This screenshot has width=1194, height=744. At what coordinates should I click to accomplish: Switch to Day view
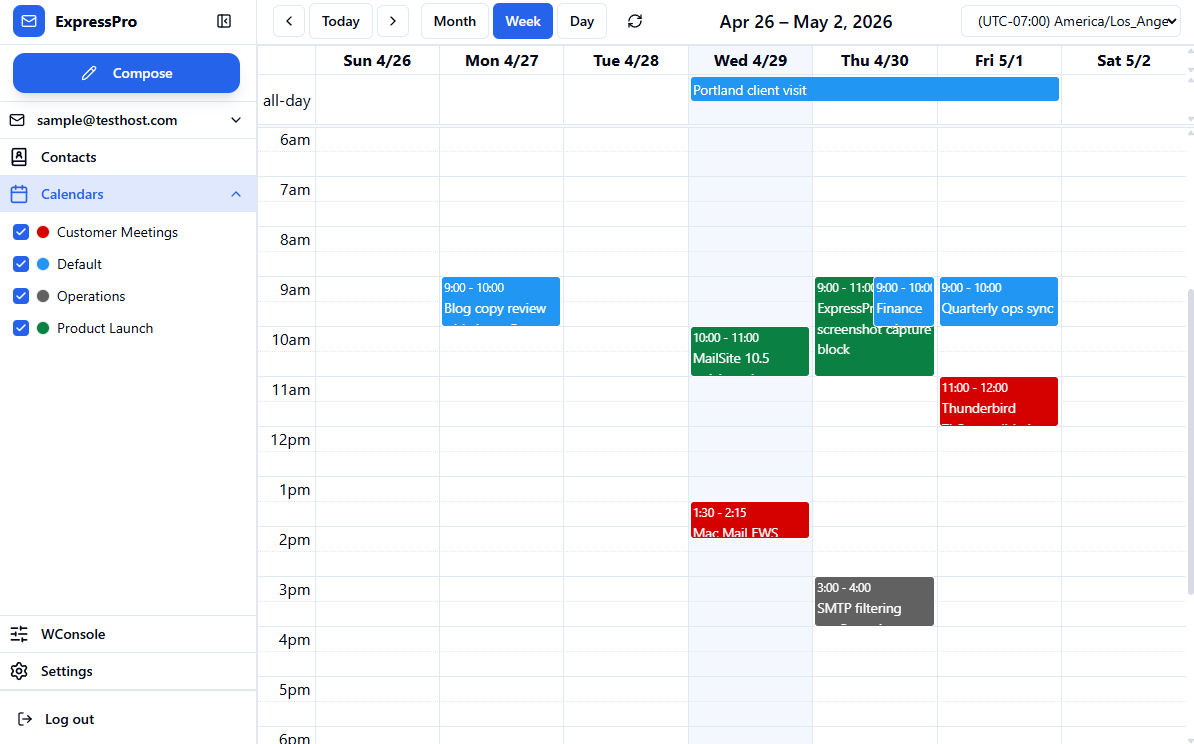click(x=582, y=21)
